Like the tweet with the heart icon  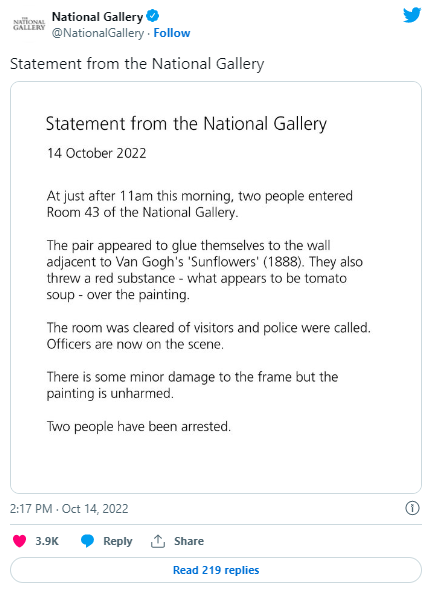[x=20, y=541]
